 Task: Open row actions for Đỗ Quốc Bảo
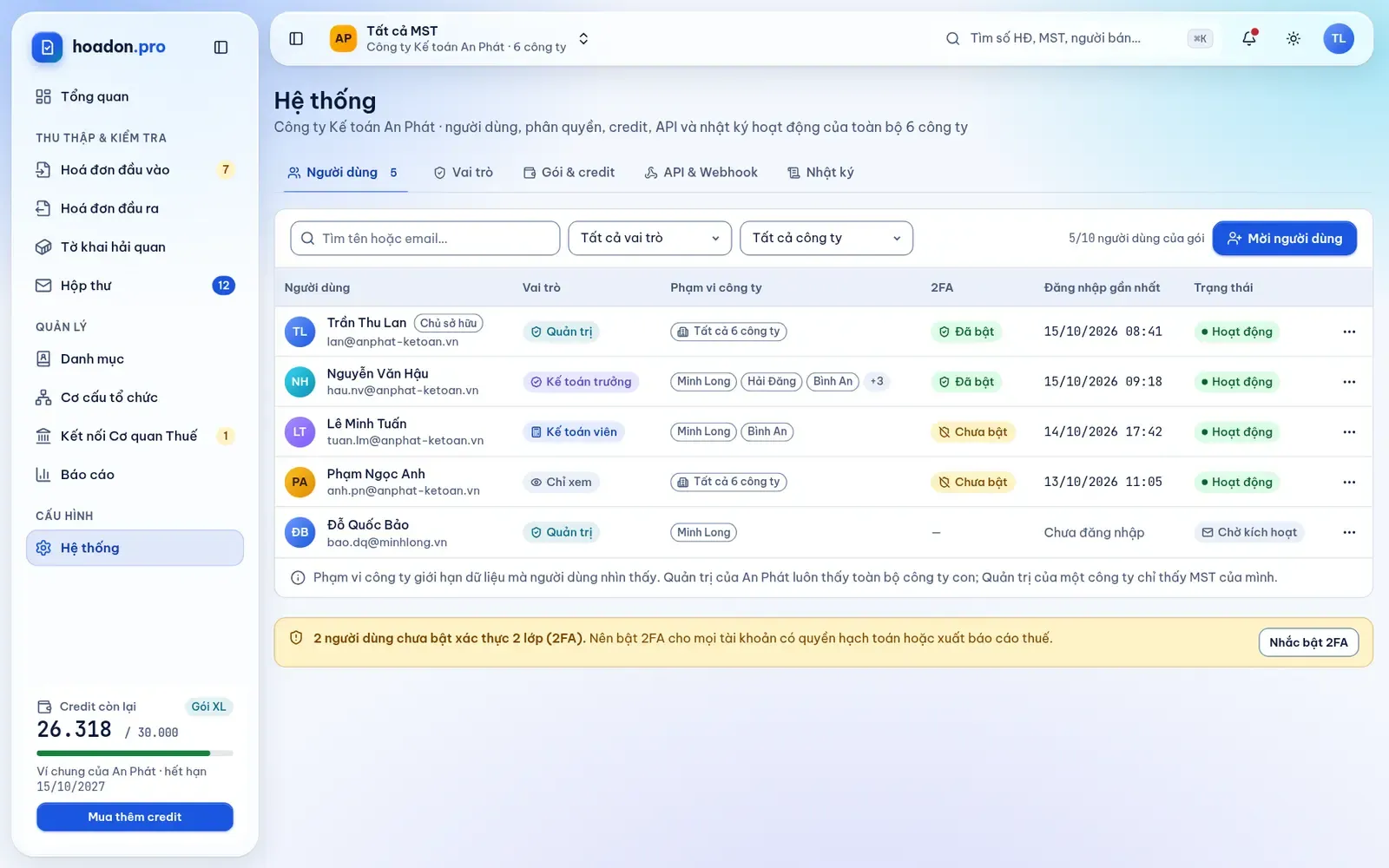pyautogui.click(x=1349, y=533)
